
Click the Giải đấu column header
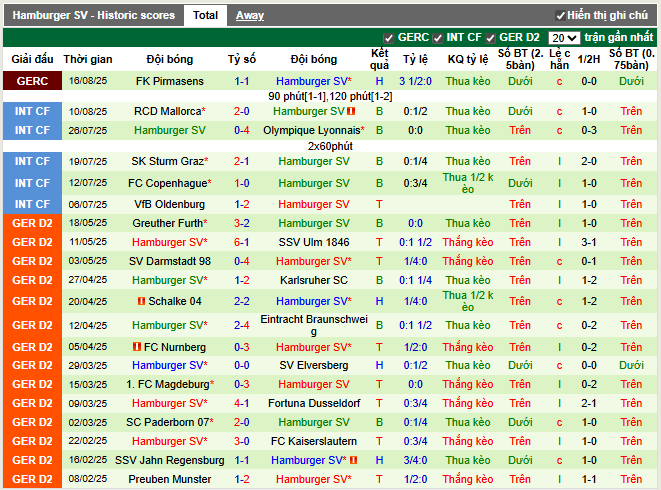(x=32, y=59)
